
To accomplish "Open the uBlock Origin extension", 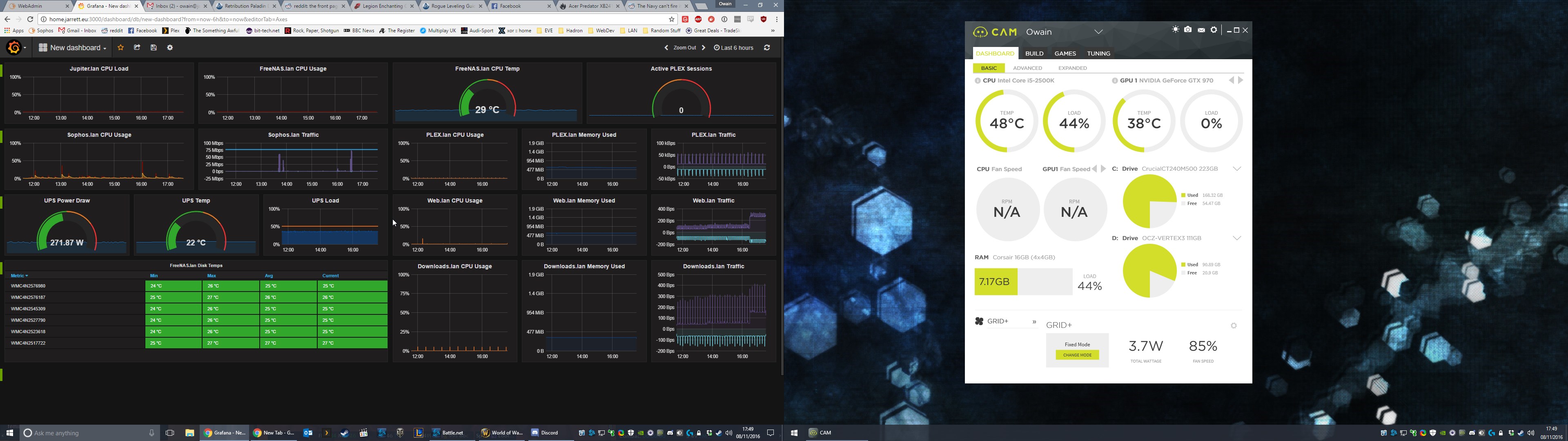I will coord(763,20).
